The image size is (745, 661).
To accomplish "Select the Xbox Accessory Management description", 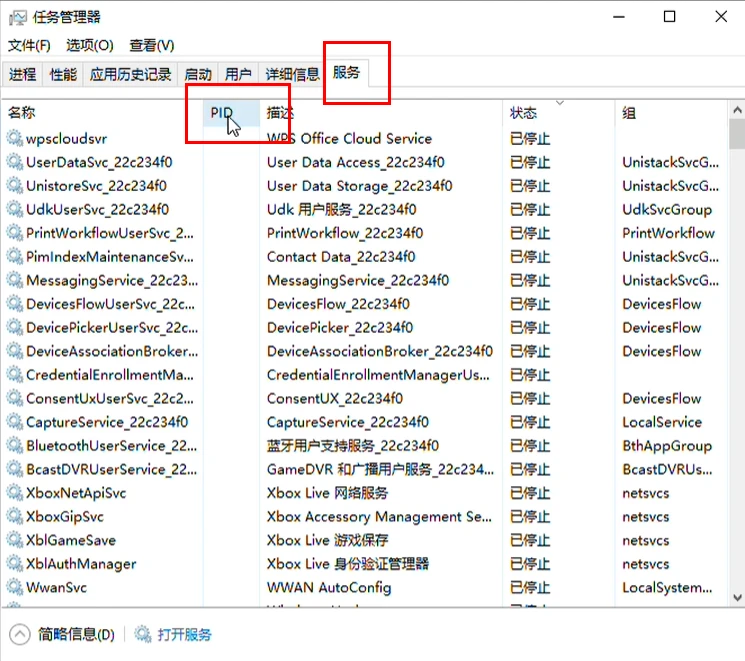I will tap(379, 516).
